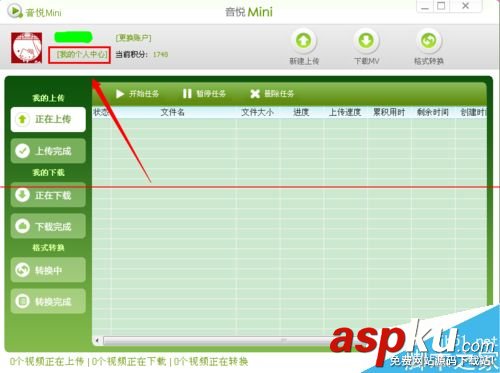Click the 0个视频正在下载 status text
Image resolution: width=500 pixels, height=373 pixels.
point(129,362)
